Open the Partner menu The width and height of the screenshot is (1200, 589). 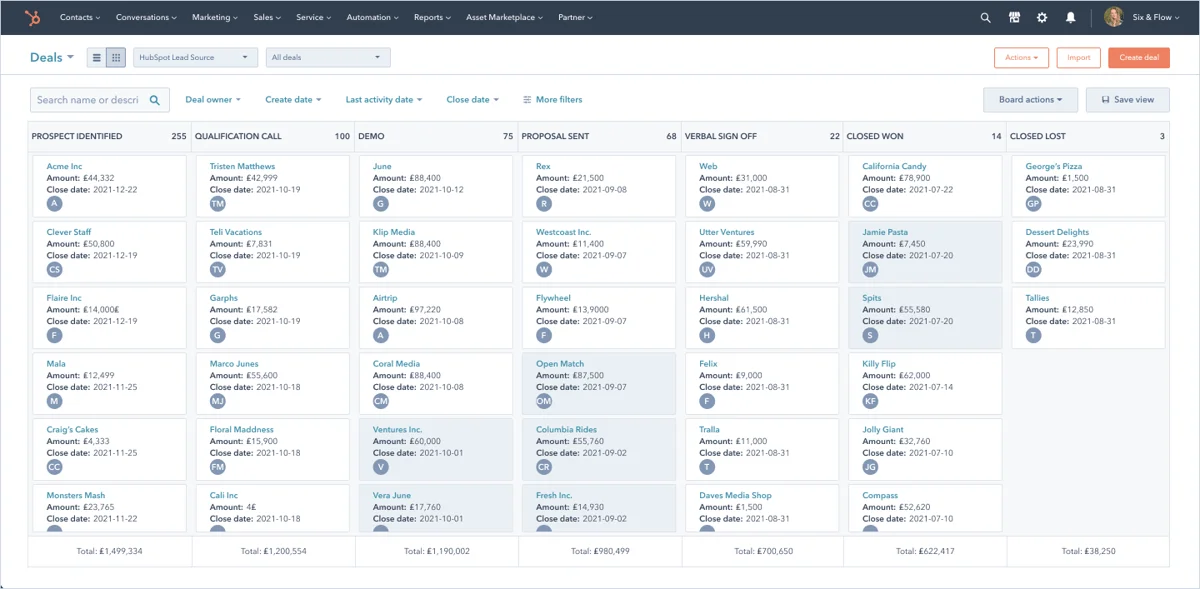(575, 17)
